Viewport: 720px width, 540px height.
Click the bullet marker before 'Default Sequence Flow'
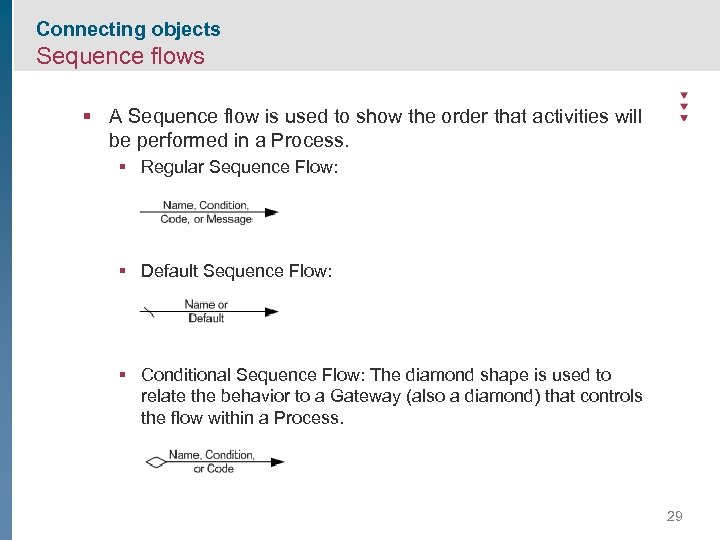coord(121,271)
